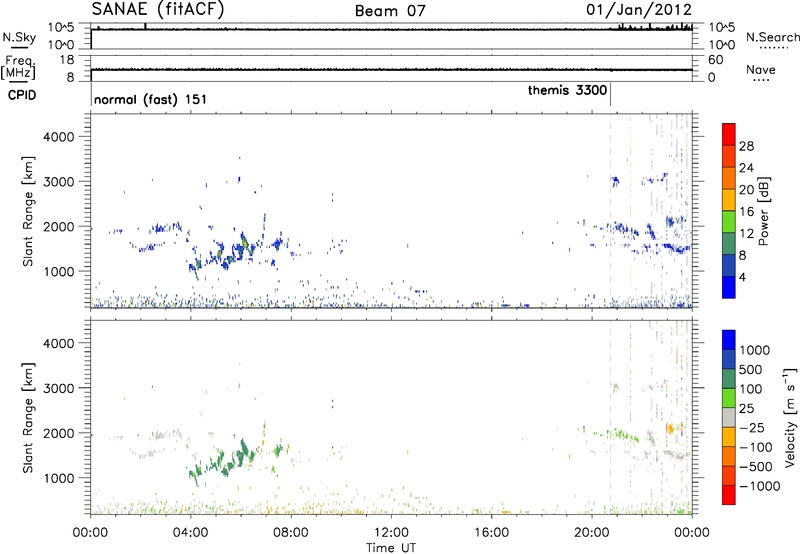
Task: Click the 16:00 time tick label
Action: (491, 533)
